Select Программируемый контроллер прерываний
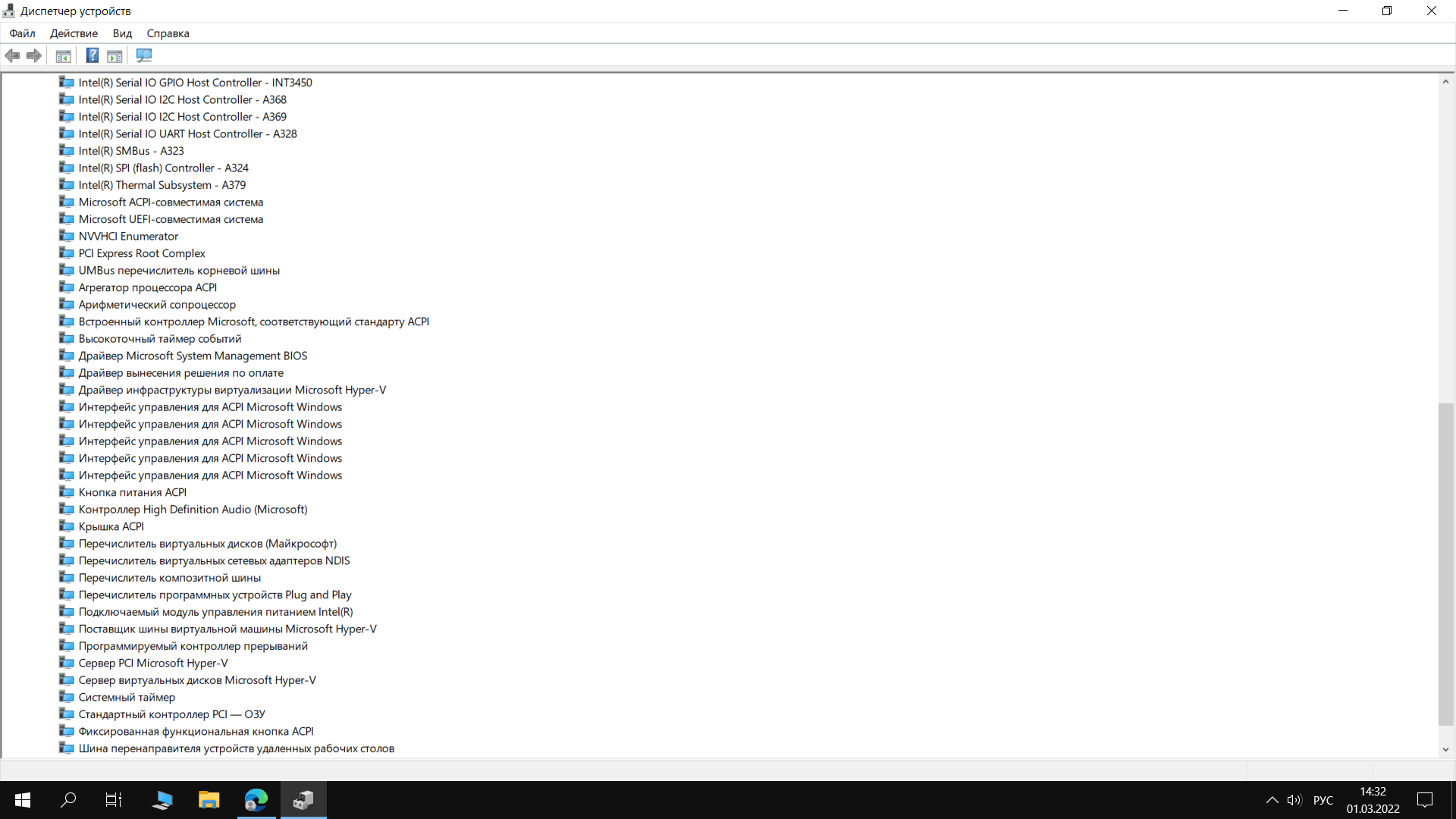Viewport: 1456px width, 819px height. click(x=193, y=645)
